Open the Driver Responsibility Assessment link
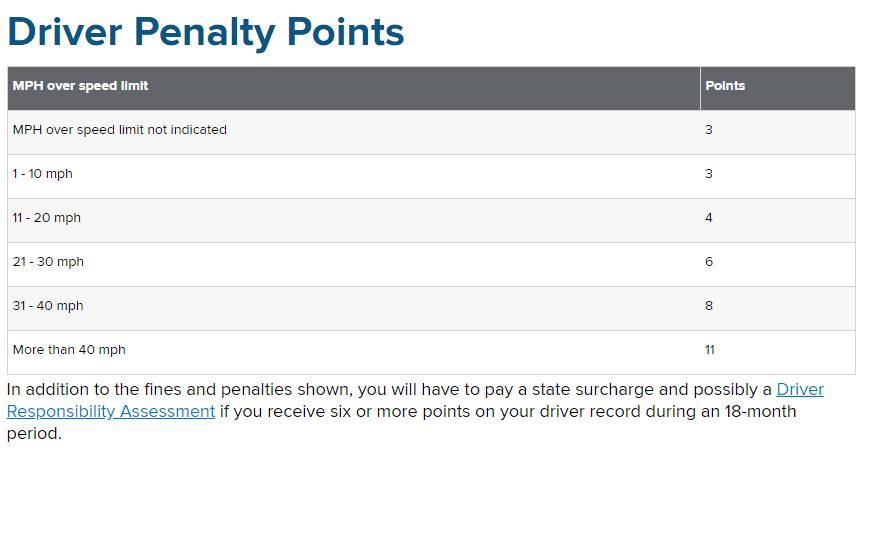The height and width of the screenshot is (549, 874). (x=111, y=411)
